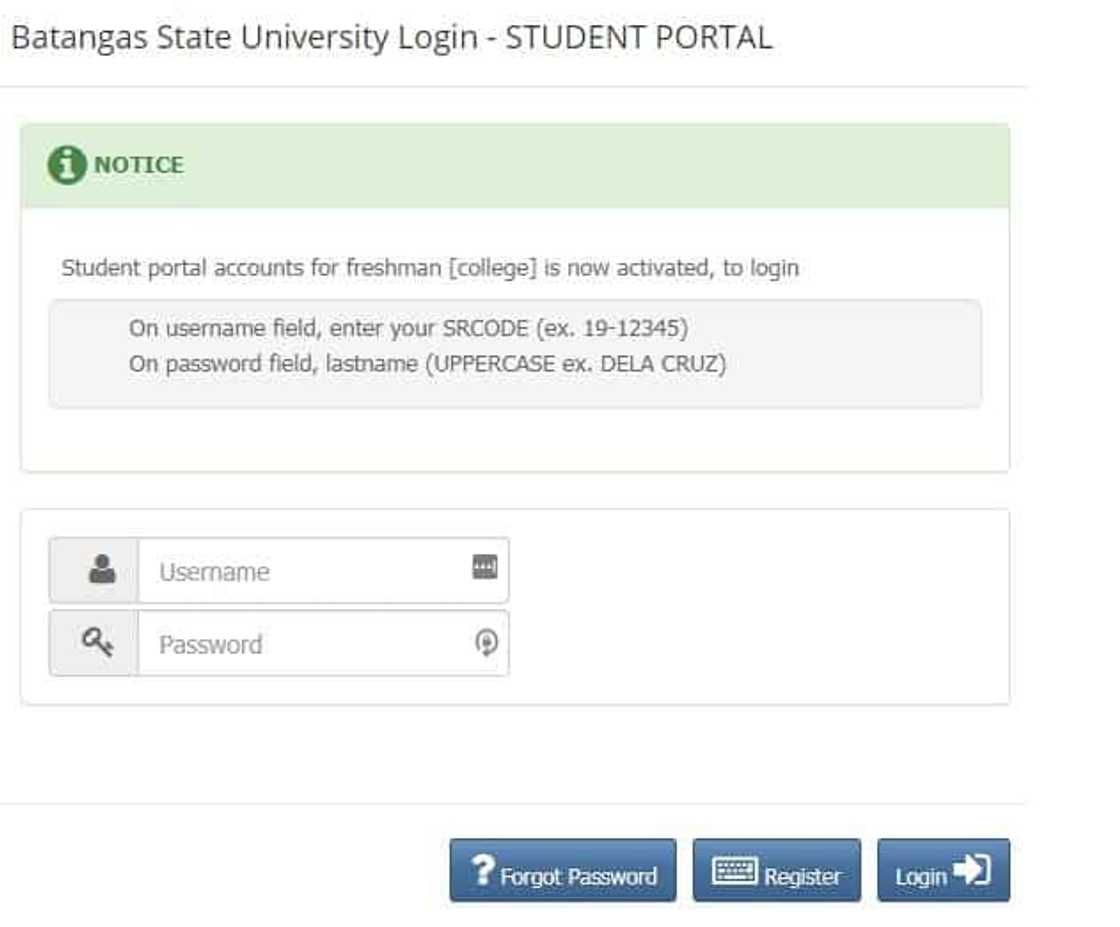
Task: Click the question mark icon on Forgot Password
Action: [x=484, y=871]
